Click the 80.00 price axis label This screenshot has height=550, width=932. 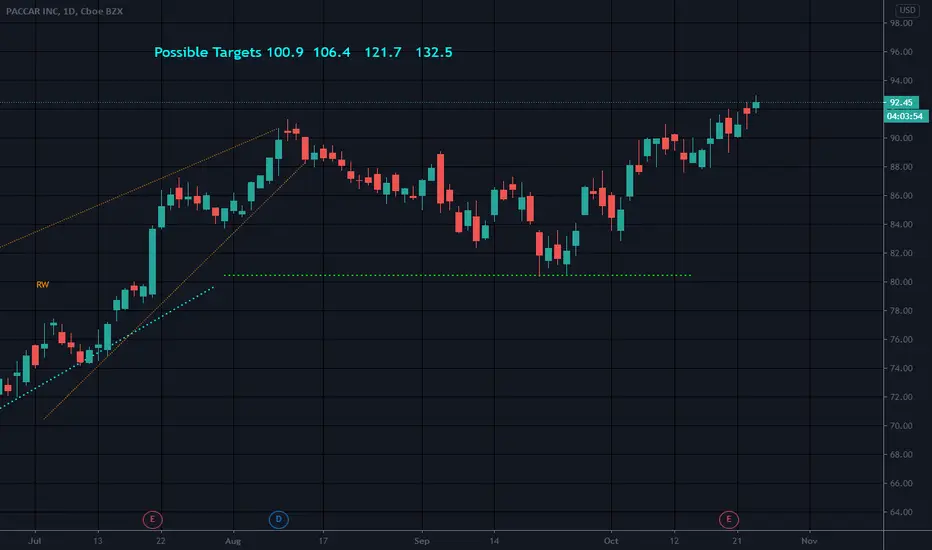coord(900,282)
